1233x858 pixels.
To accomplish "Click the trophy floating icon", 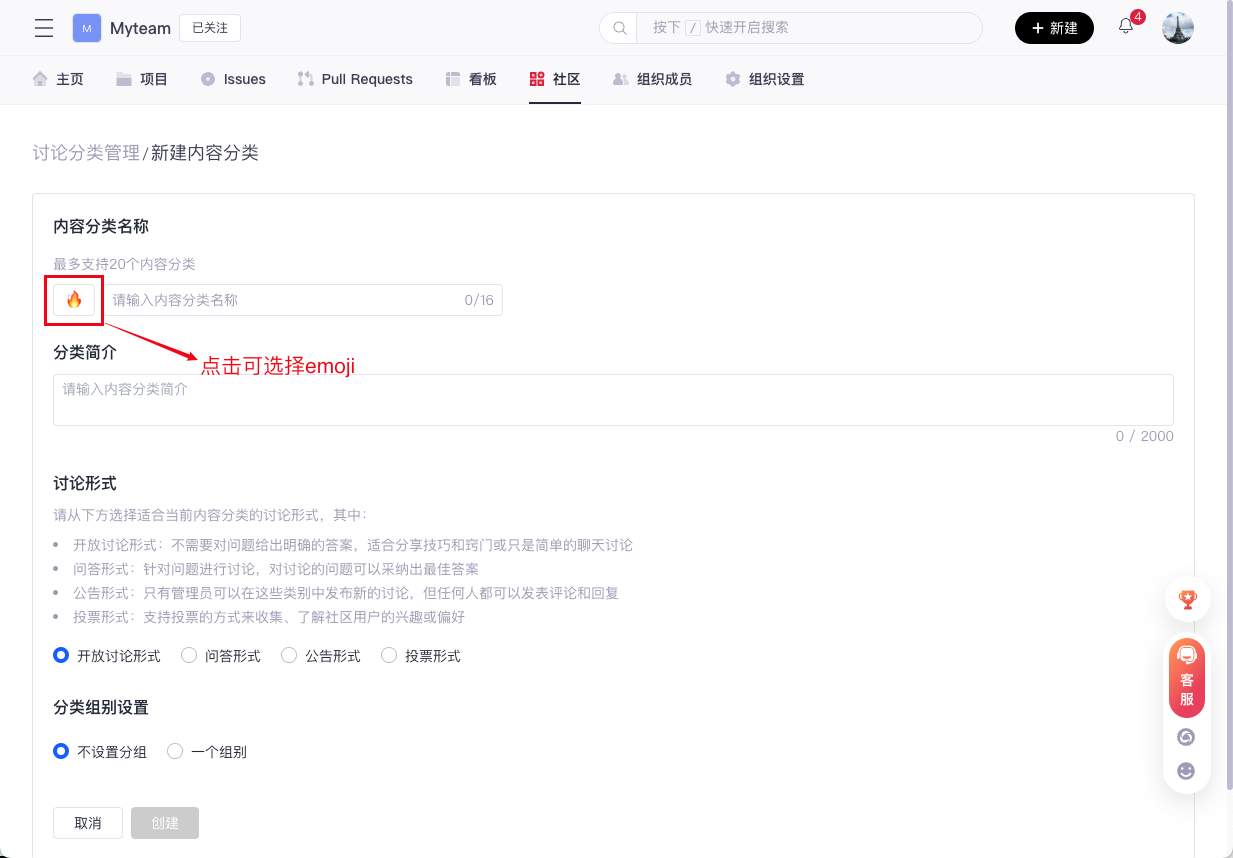I will tap(1187, 600).
